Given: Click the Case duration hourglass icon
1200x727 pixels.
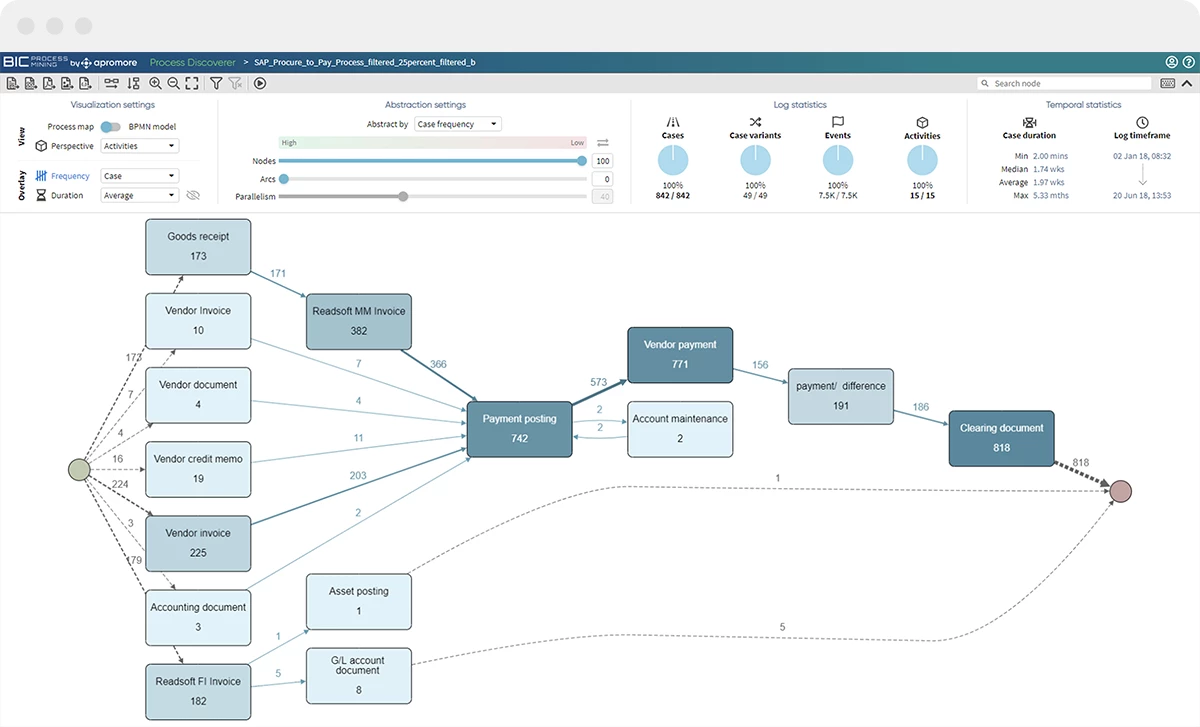Looking at the screenshot, I should click(x=1029, y=122).
